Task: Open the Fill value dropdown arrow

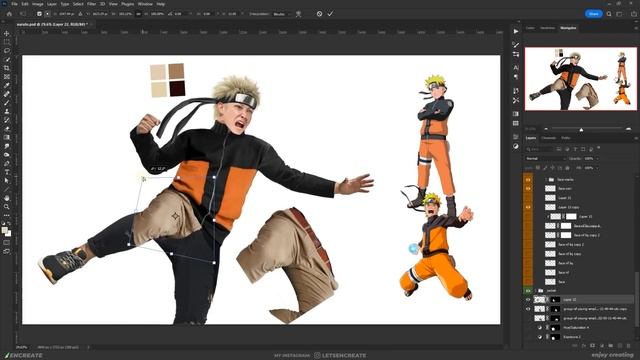Action: (597, 168)
